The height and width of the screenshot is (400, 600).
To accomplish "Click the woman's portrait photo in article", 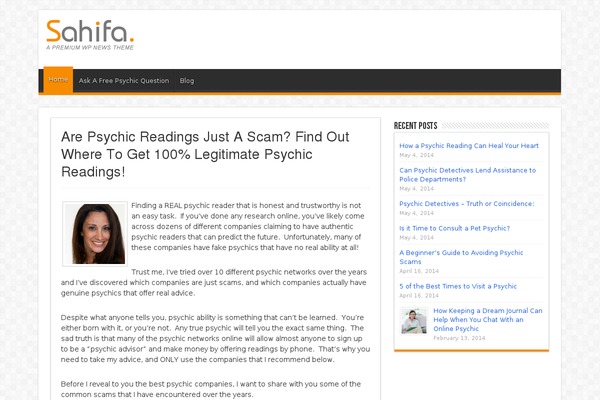I will 95,234.
